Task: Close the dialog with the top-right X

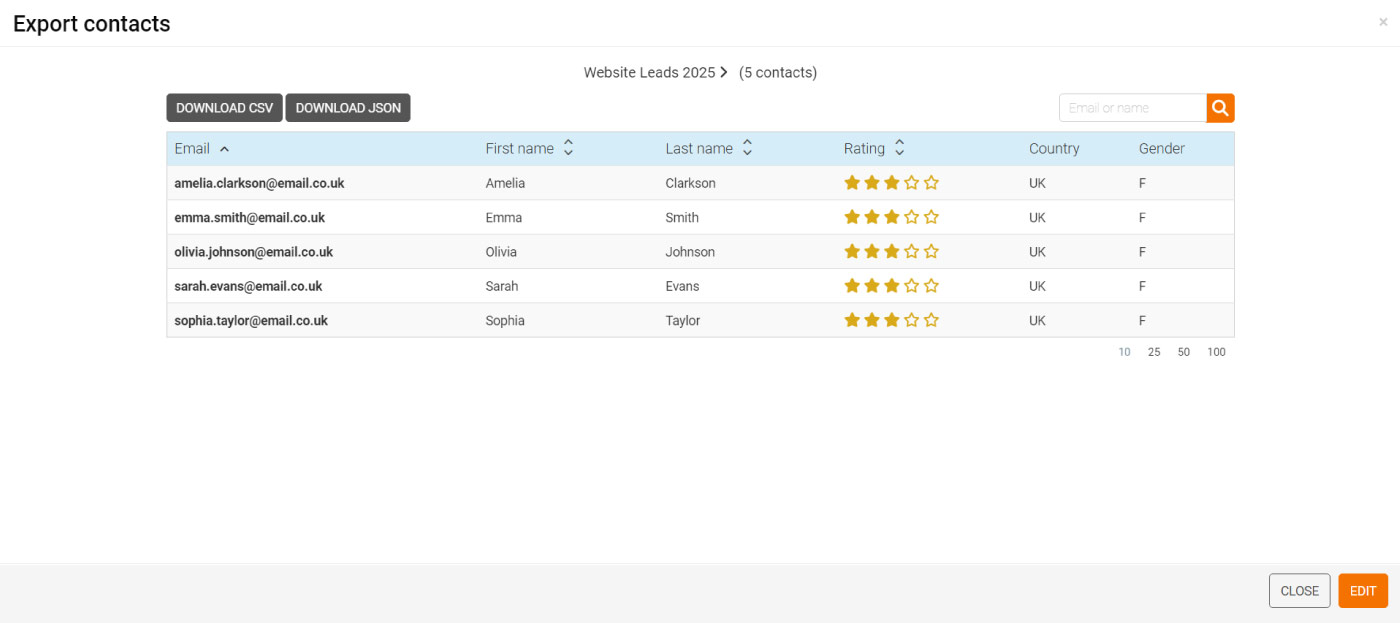Action: (x=1383, y=22)
